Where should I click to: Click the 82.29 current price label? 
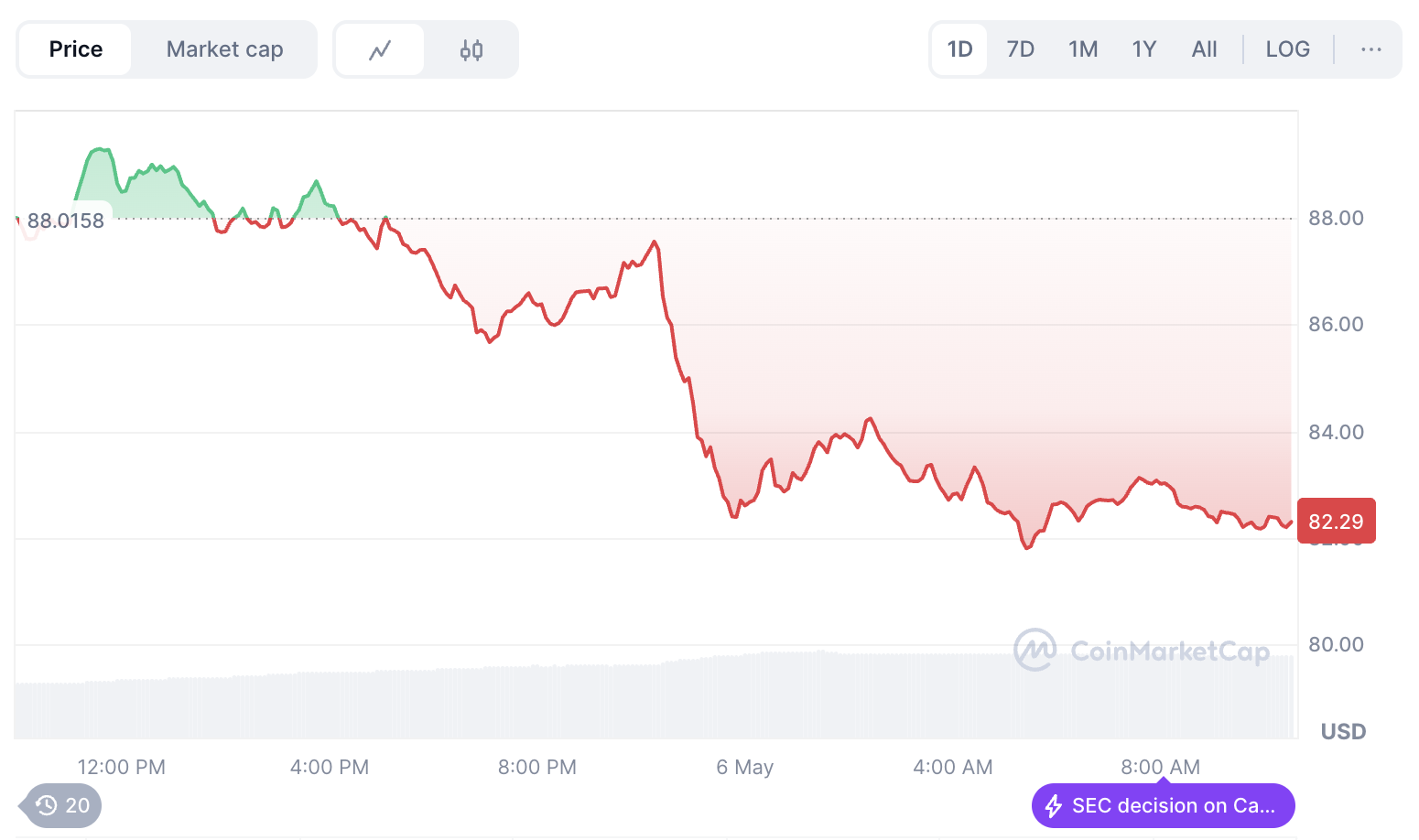(x=1336, y=522)
